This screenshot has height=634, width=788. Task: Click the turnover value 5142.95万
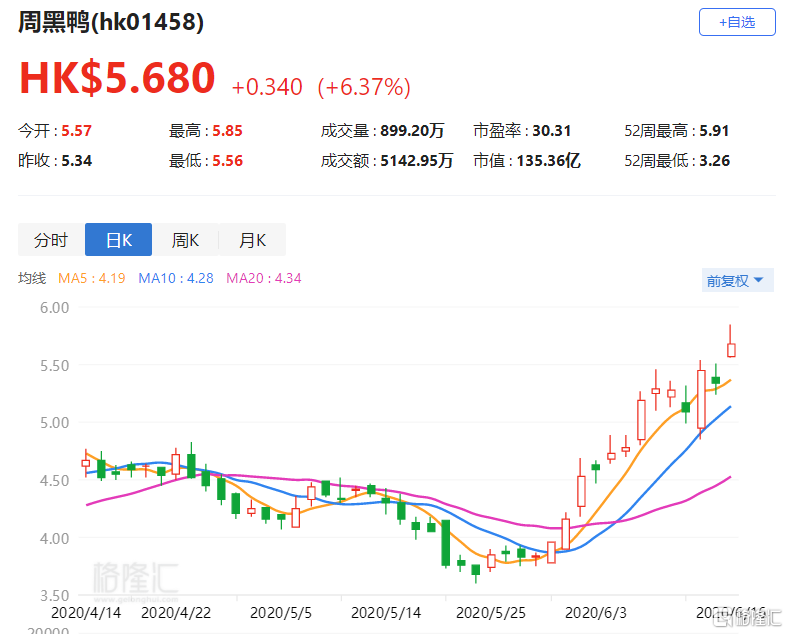point(417,161)
